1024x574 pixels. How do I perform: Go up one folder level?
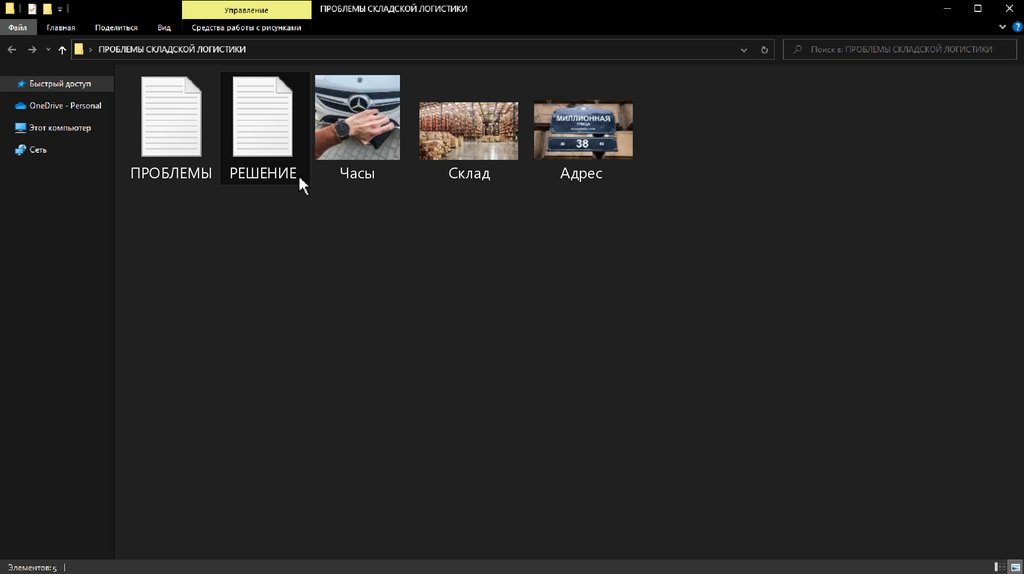pos(62,49)
